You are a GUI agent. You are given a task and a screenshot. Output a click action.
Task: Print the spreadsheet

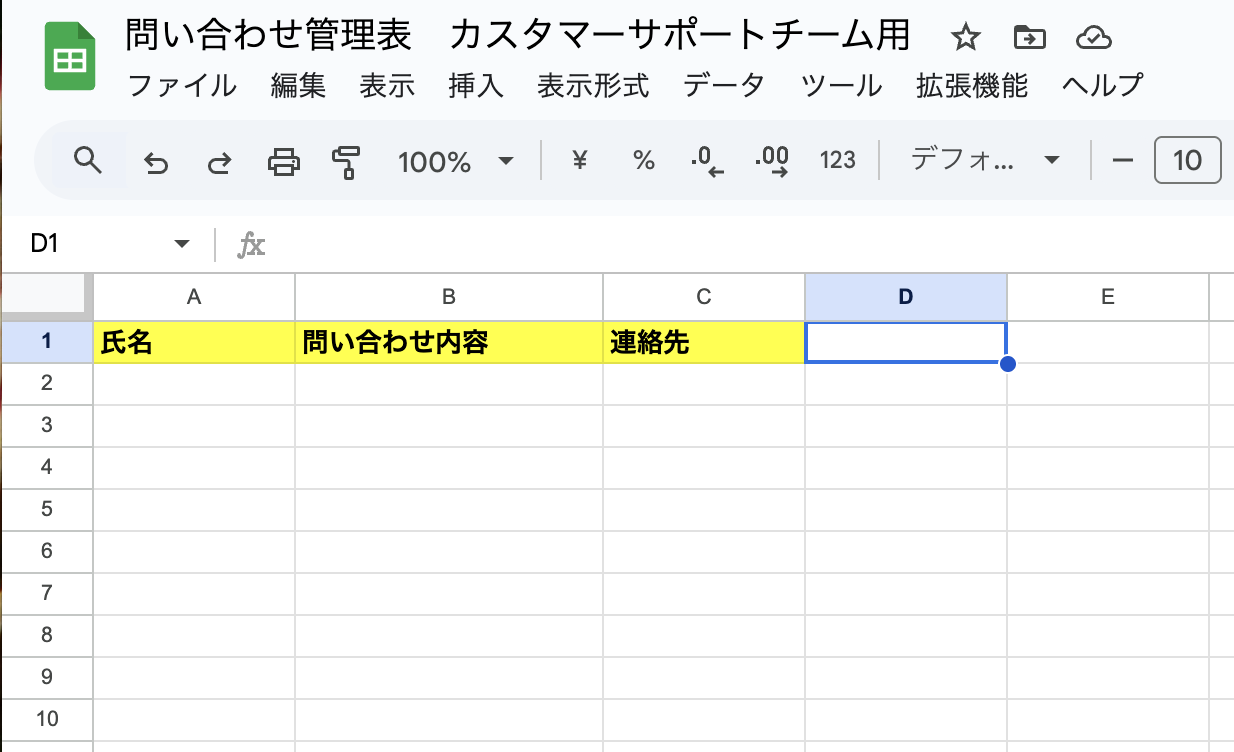click(284, 161)
